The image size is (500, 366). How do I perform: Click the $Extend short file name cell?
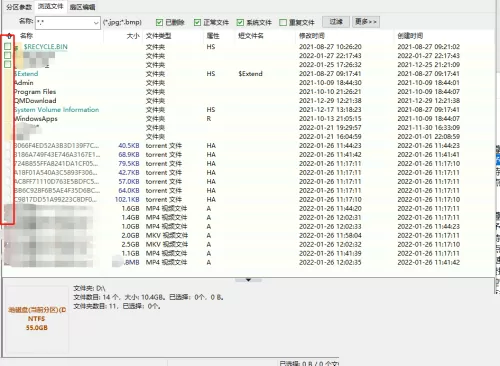click(250, 74)
